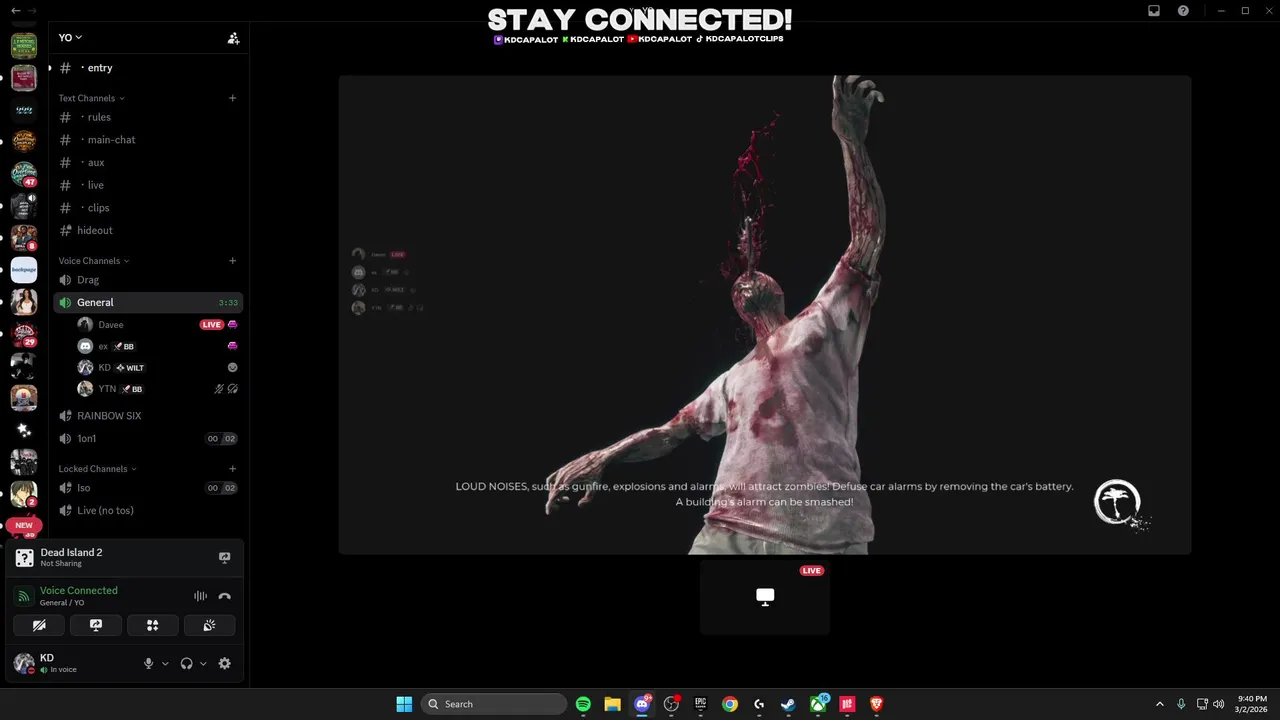The image size is (1280, 720).
Task: Join the Drag voice channel
Action: coord(148,280)
